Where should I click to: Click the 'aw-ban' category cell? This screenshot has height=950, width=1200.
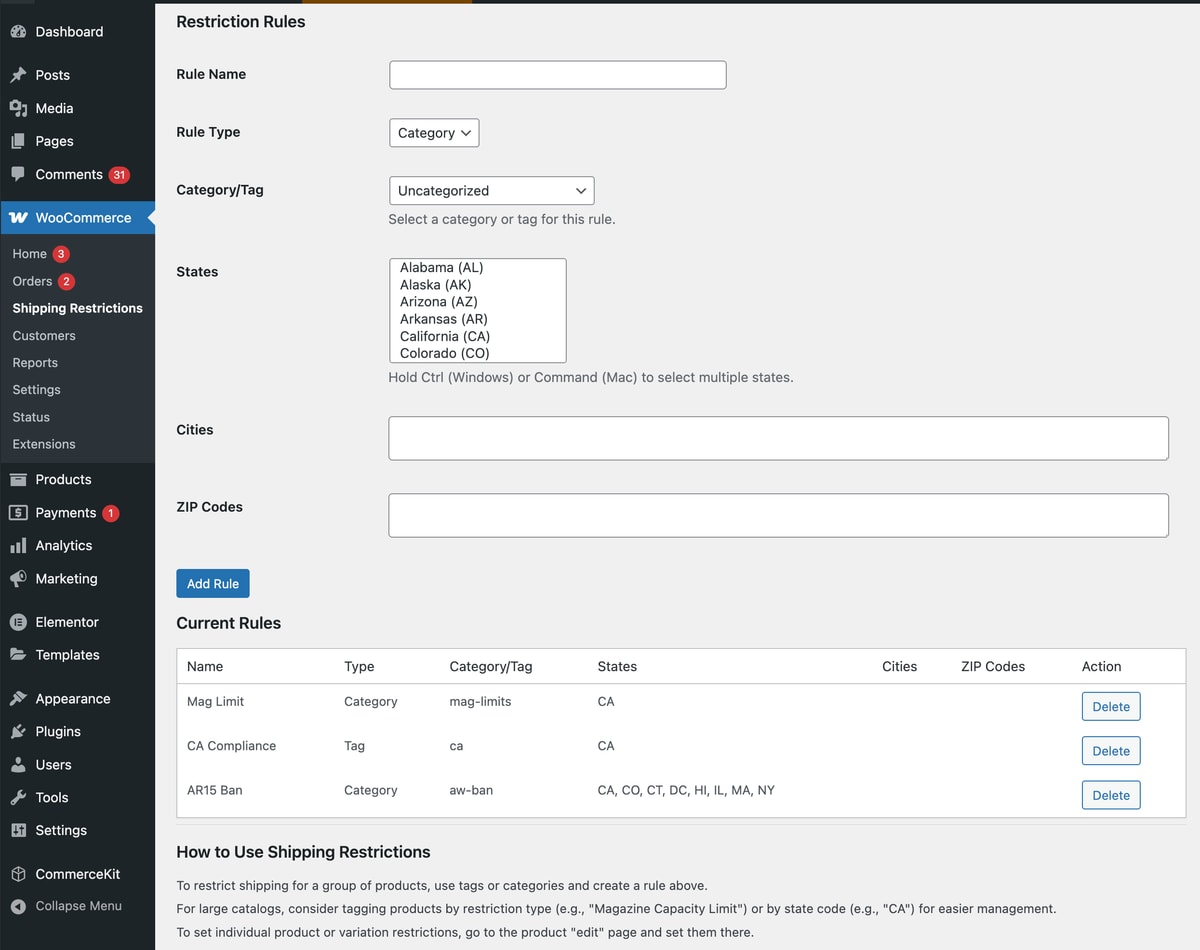click(471, 790)
